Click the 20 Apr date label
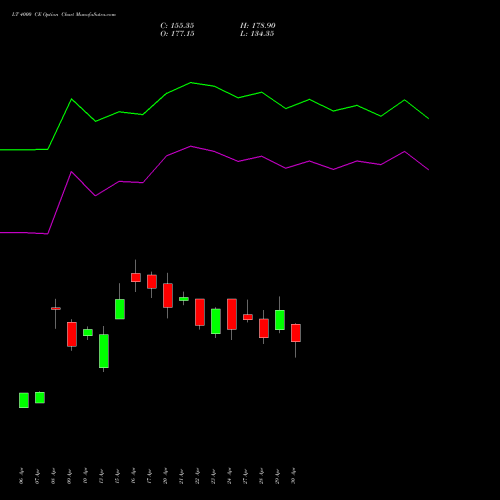The height and width of the screenshot is (500, 500). tap(166, 476)
